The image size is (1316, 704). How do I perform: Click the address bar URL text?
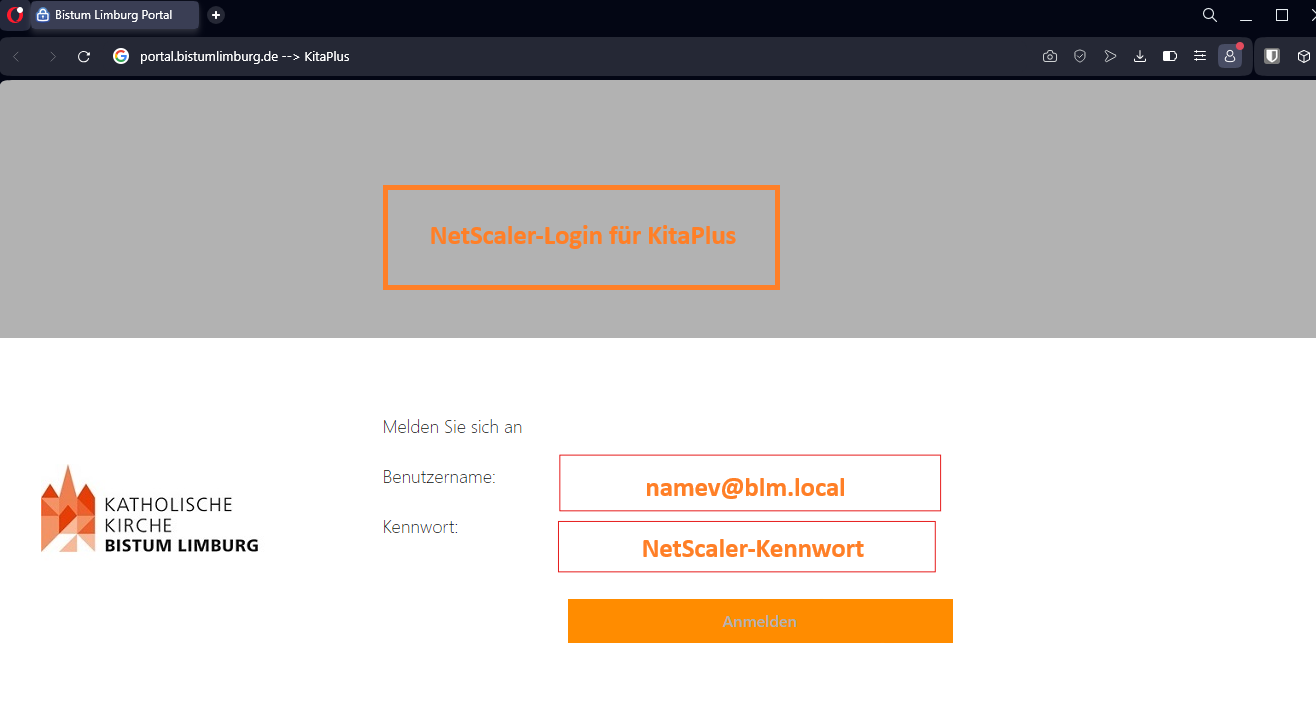[x=245, y=57]
